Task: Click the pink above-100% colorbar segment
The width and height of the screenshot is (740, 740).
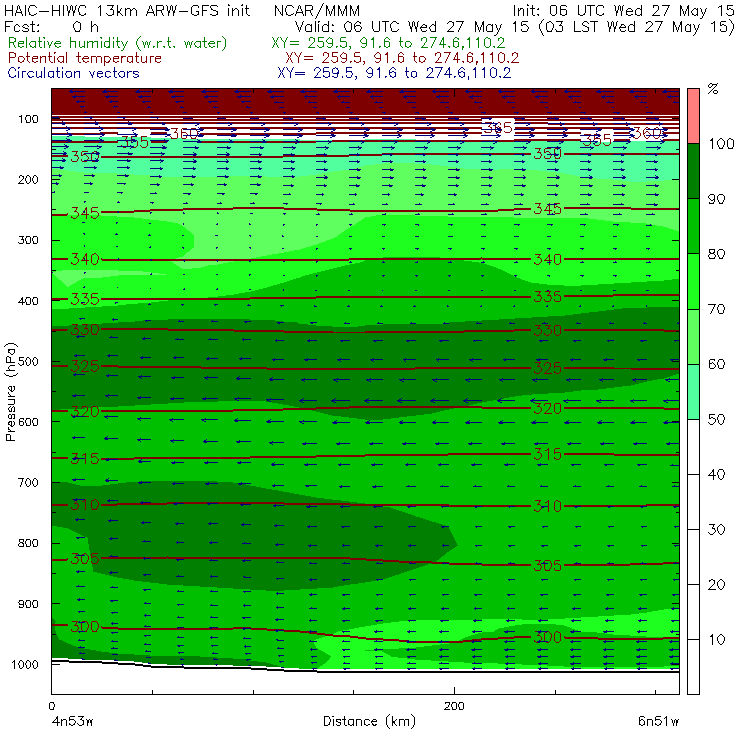Action: (x=693, y=116)
